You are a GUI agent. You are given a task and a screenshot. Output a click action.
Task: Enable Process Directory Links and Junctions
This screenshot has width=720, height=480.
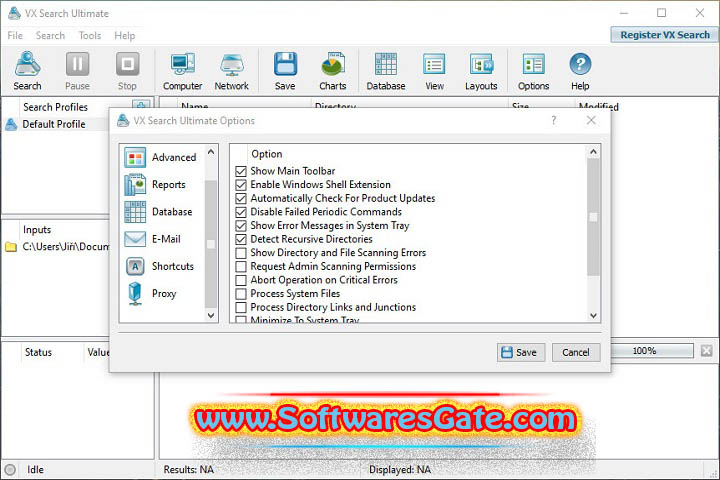[x=241, y=307]
